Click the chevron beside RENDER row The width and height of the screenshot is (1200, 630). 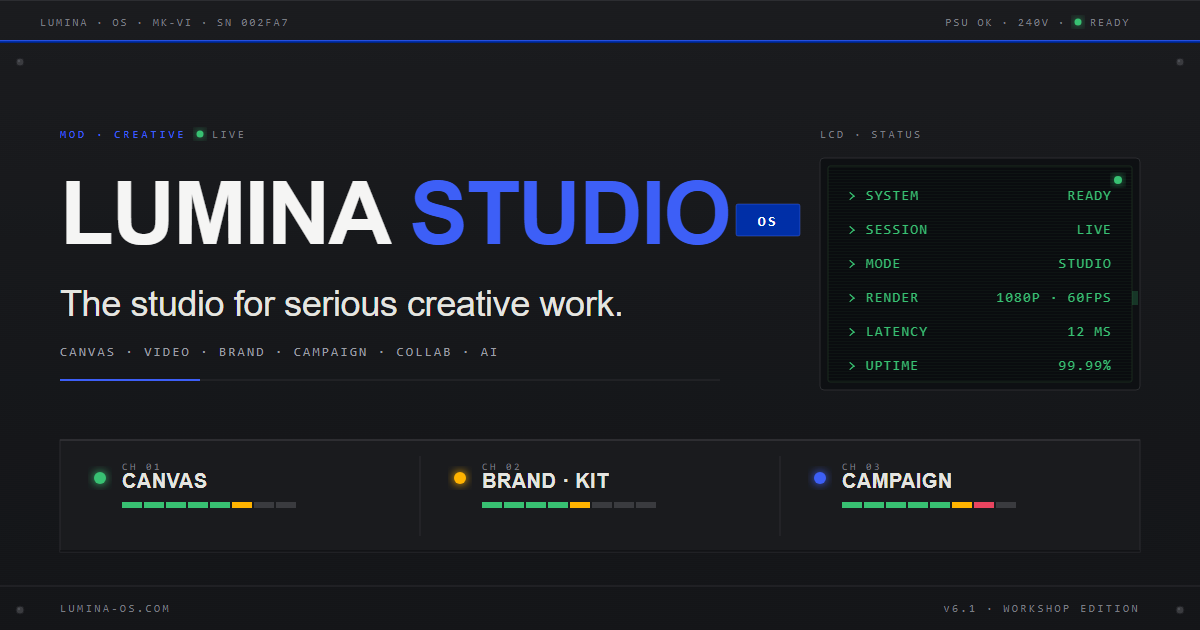[x=852, y=298]
